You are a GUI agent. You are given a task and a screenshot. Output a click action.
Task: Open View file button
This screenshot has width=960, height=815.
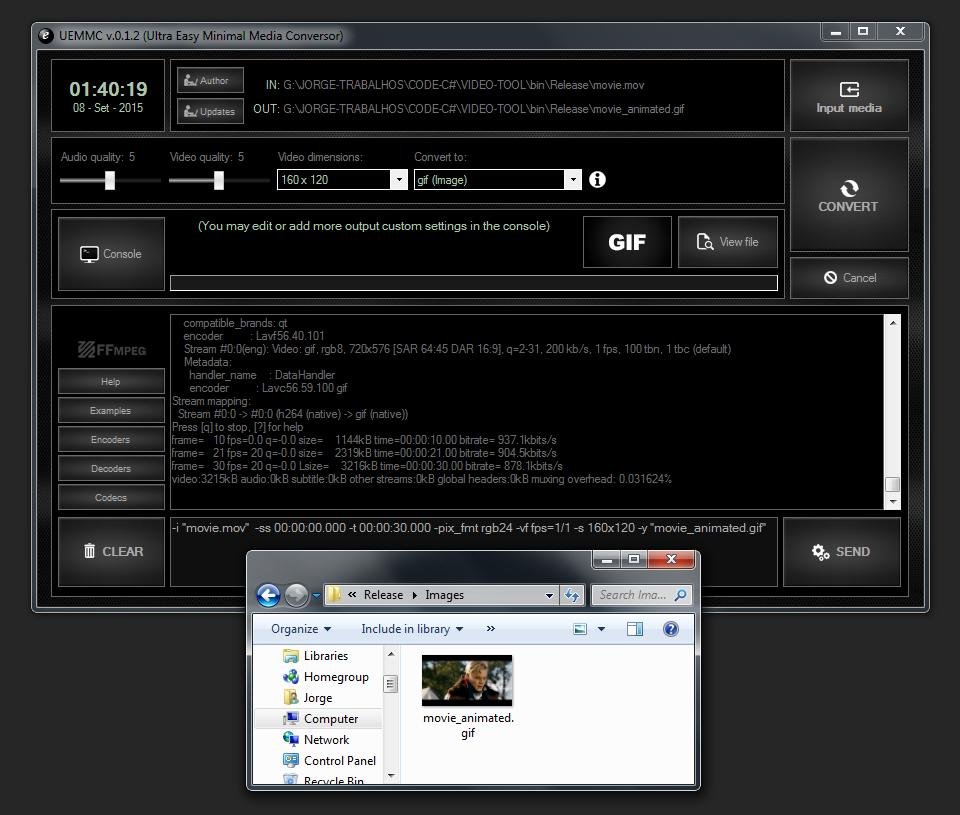(x=727, y=242)
